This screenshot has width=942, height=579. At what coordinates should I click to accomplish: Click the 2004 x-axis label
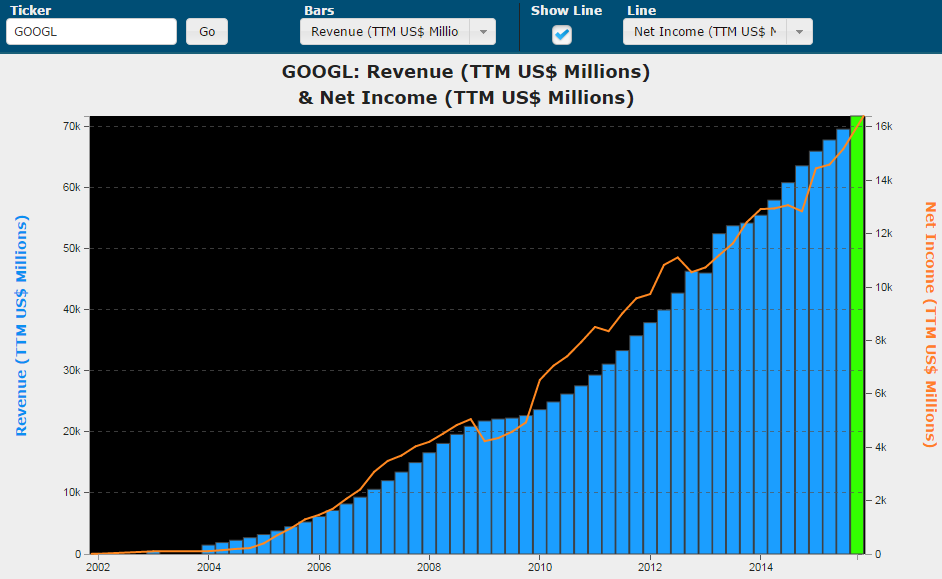pos(208,567)
